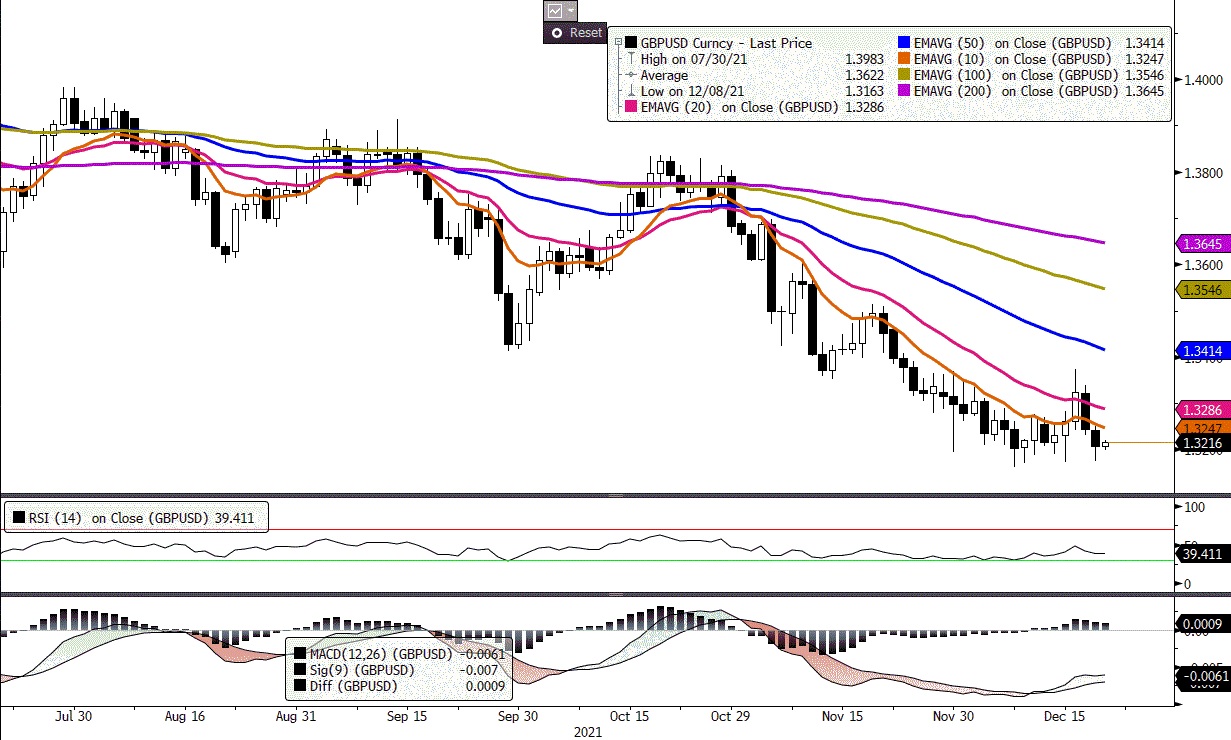Click the blue EMAVG (50) swatch
The image size is (1231, 740).
tap(903, 43)
